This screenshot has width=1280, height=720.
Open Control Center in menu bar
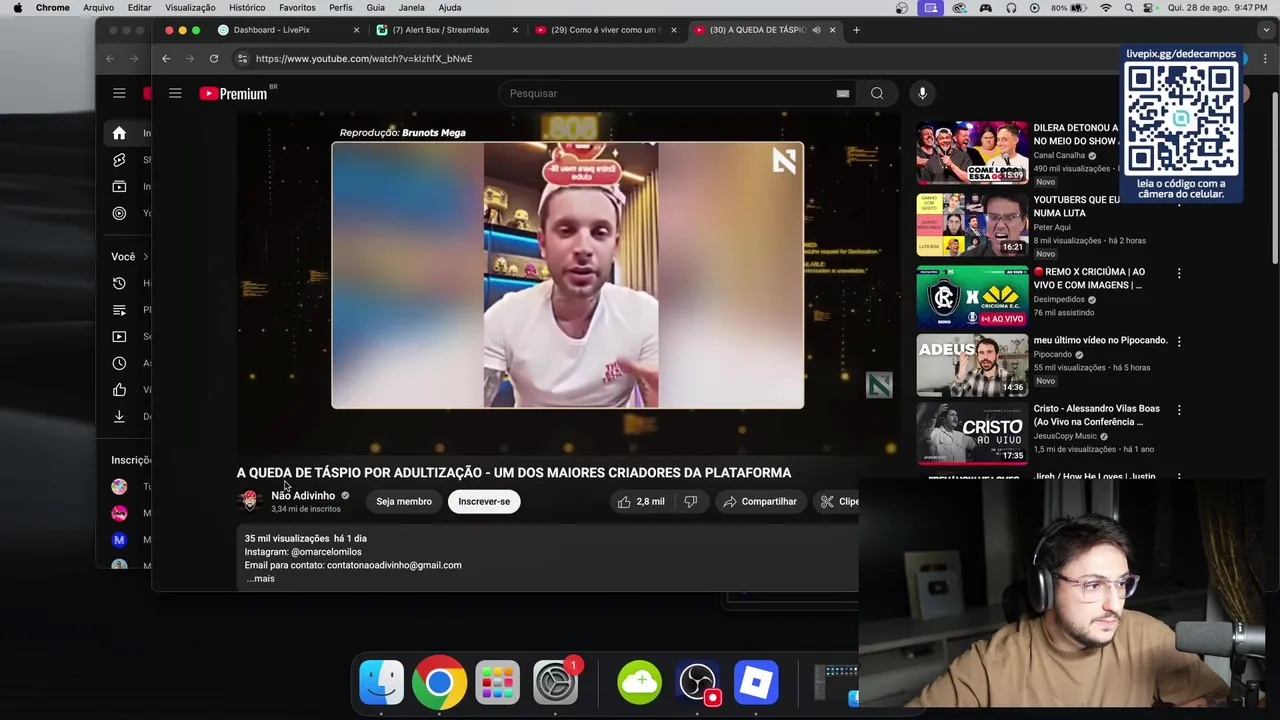click(x=1148, y=7)
